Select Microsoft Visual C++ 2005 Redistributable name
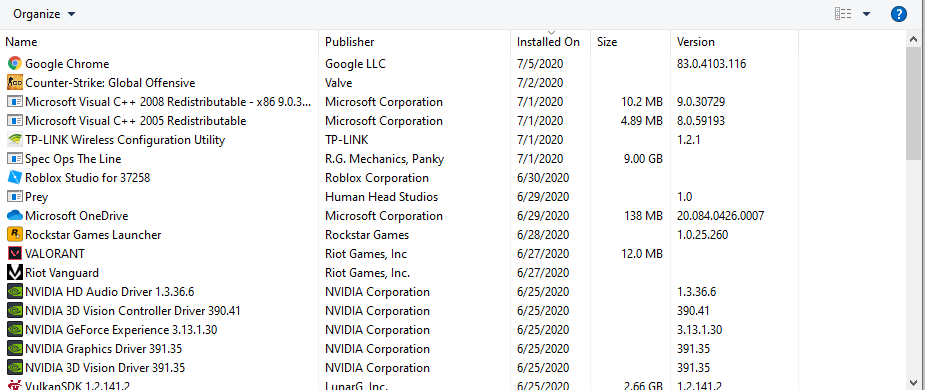The width and height of the screenshot is (925, 390). pyautogui.click(x=136, y=121)
